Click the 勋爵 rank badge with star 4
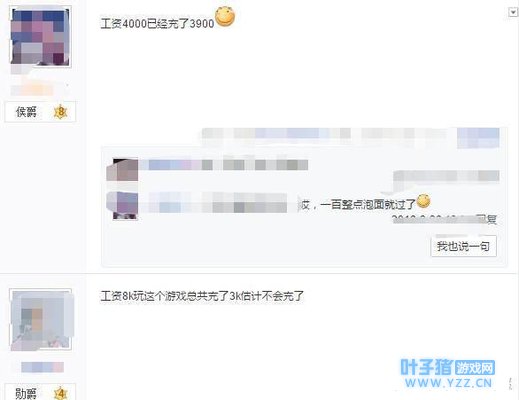 click(x=40, y=393)
